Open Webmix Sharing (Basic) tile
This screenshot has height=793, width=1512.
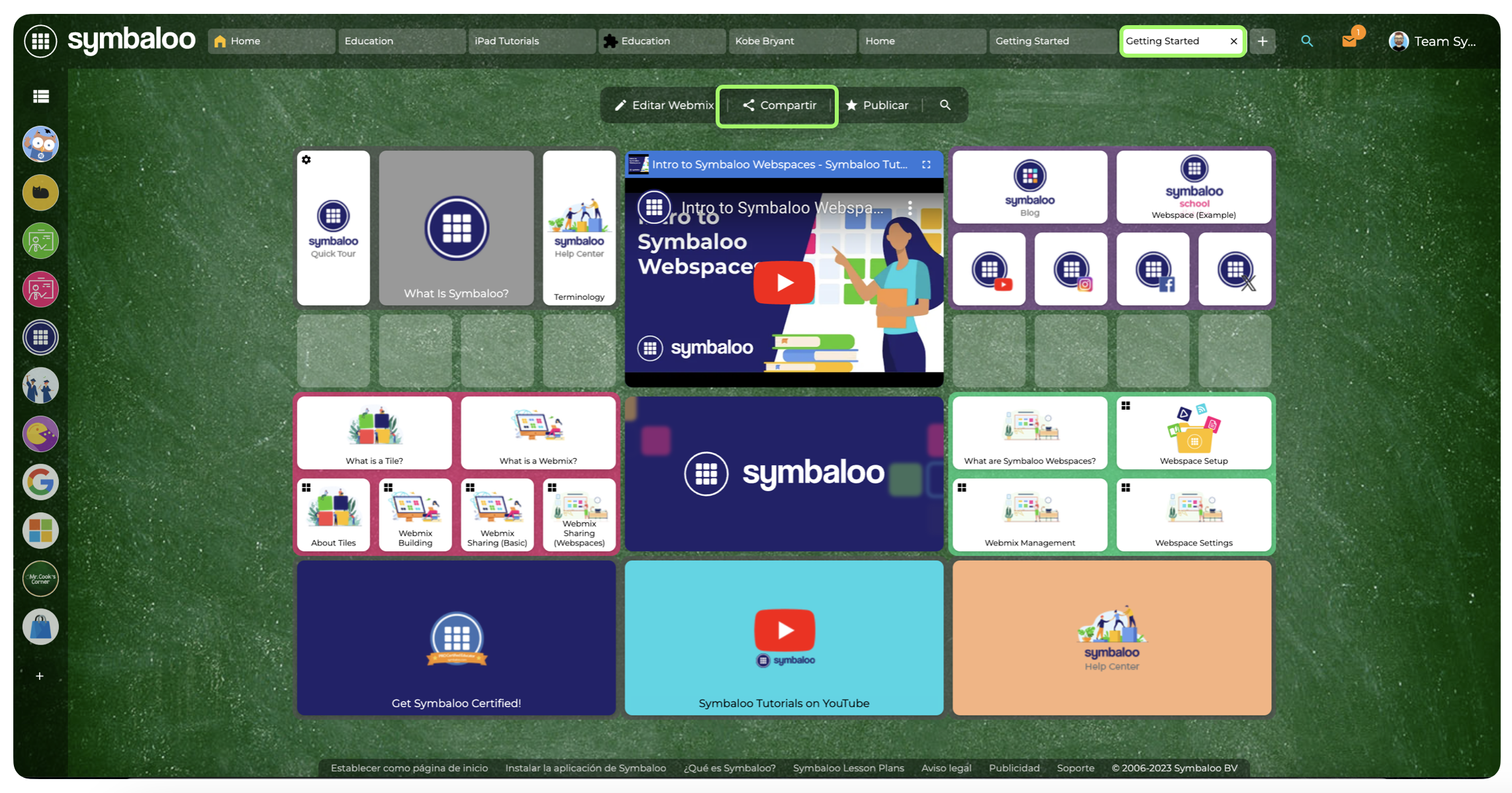pyautogui.click(x=497, y=515)
